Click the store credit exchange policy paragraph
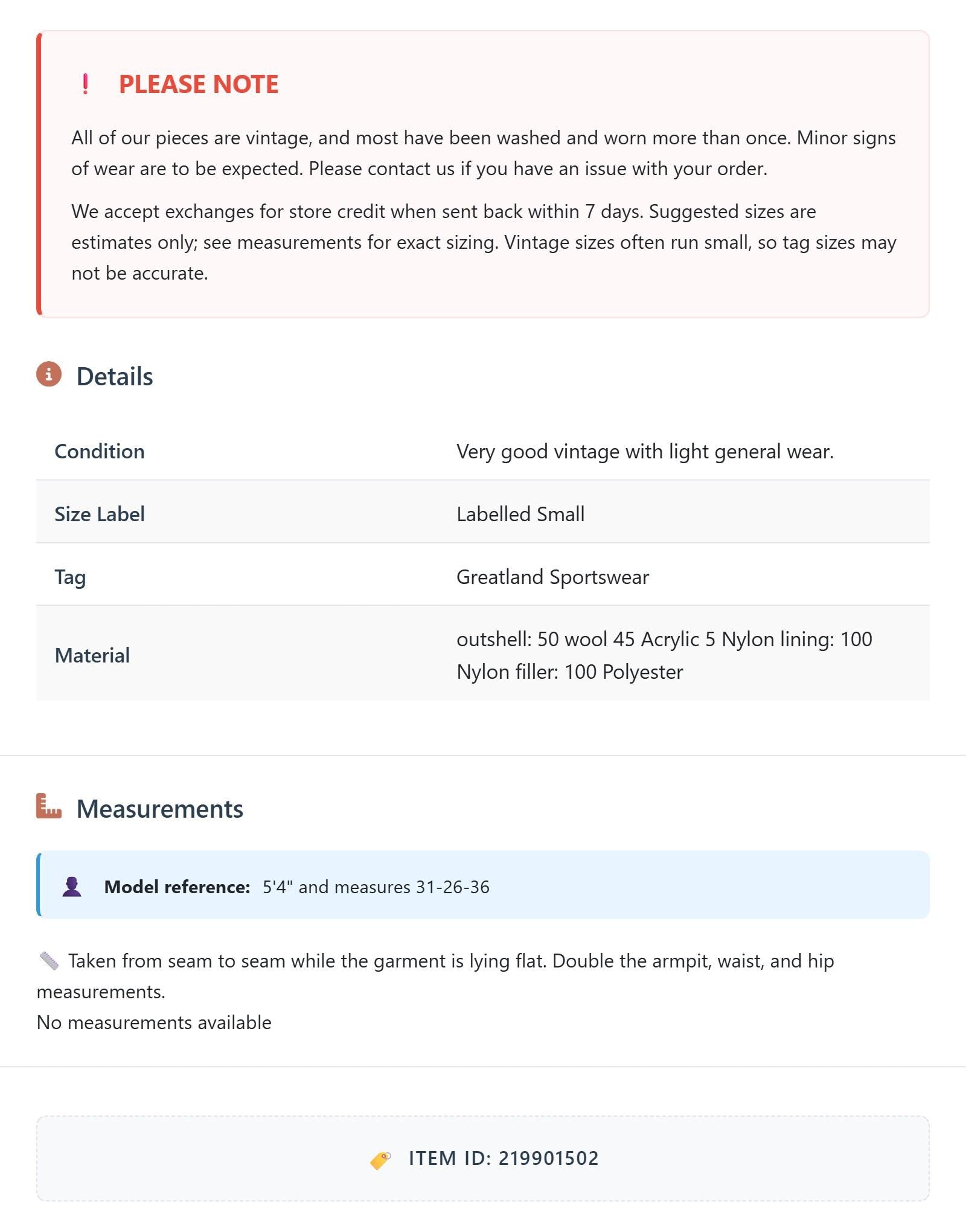966x1232 pixels. (x=484, y=242)
